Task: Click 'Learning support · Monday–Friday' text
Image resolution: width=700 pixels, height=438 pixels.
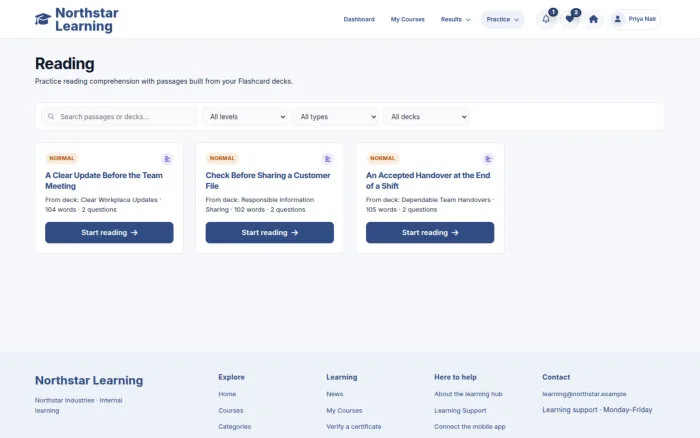Action: point(597,409)
